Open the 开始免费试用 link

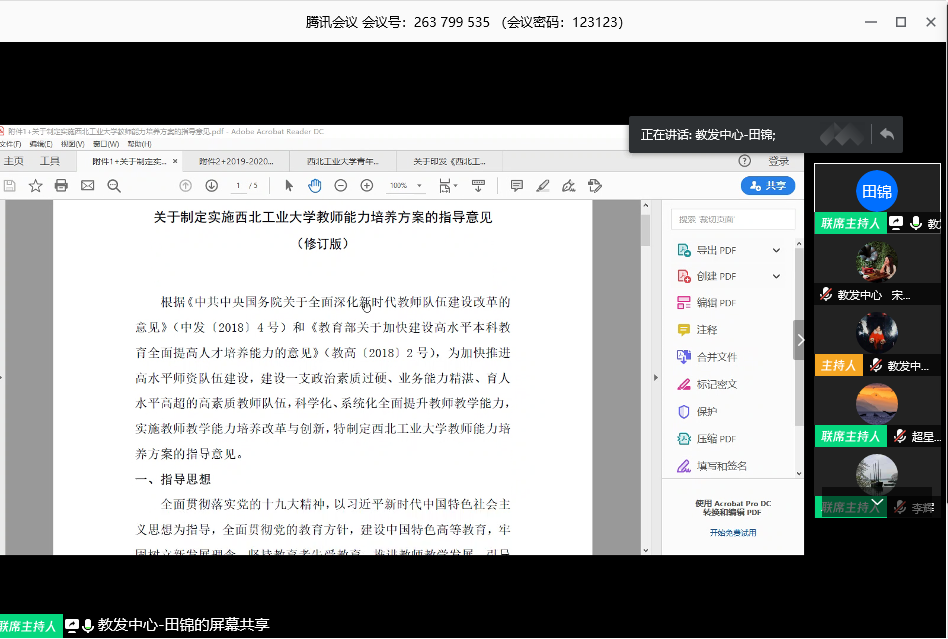point(733,533)
